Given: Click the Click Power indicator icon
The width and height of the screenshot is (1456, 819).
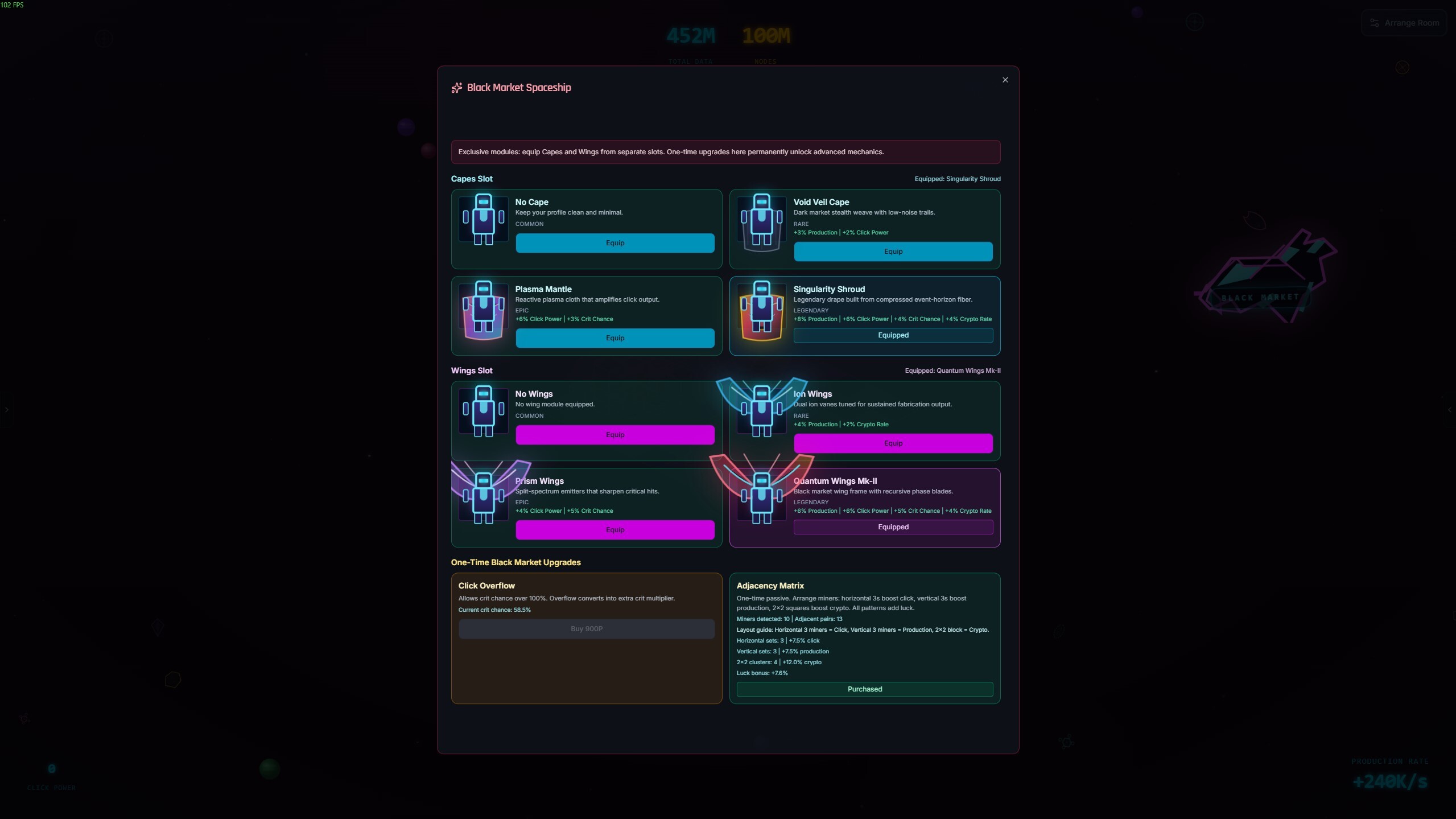Looking at the screenshot, I should (x=51, y=769).
